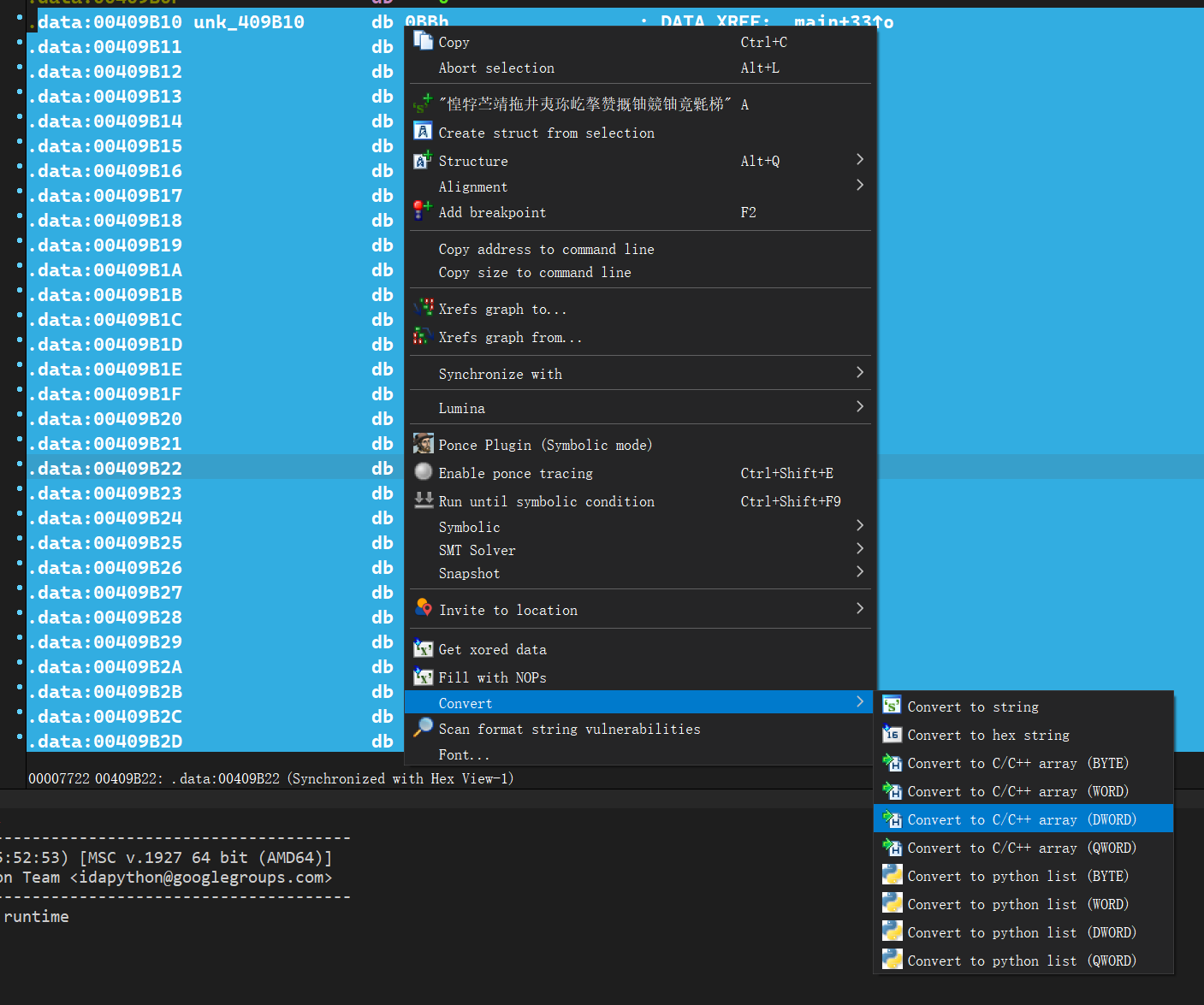
Task: Click the python list WORD icon
Action: point(892,903)
